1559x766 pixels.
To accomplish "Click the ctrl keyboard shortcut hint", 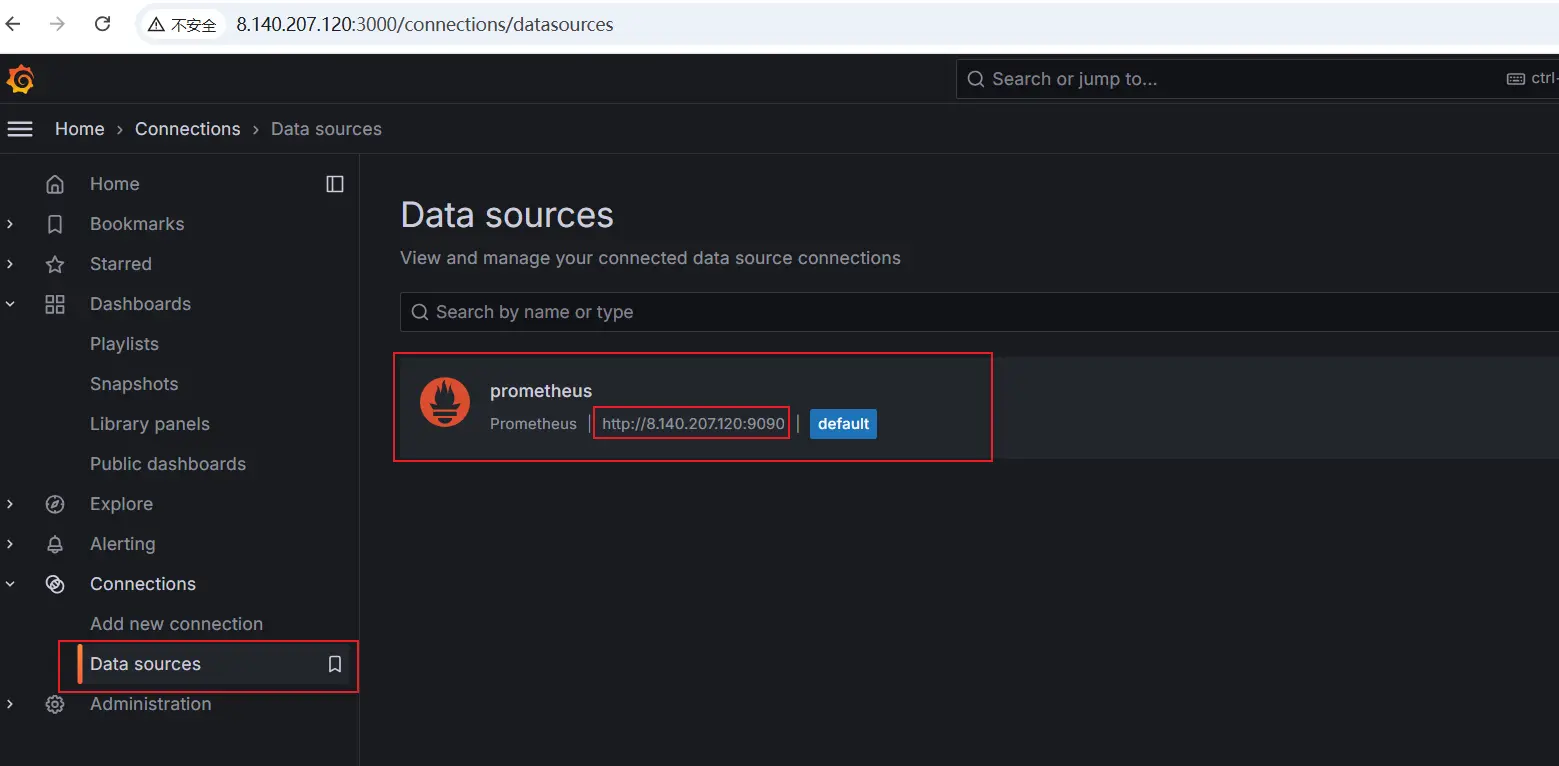I will (1532, 79).
